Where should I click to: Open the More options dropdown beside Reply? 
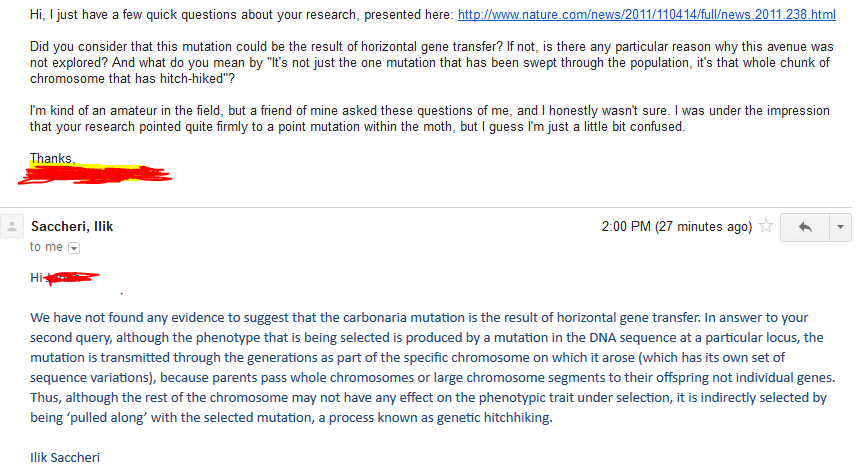point(838,227)
